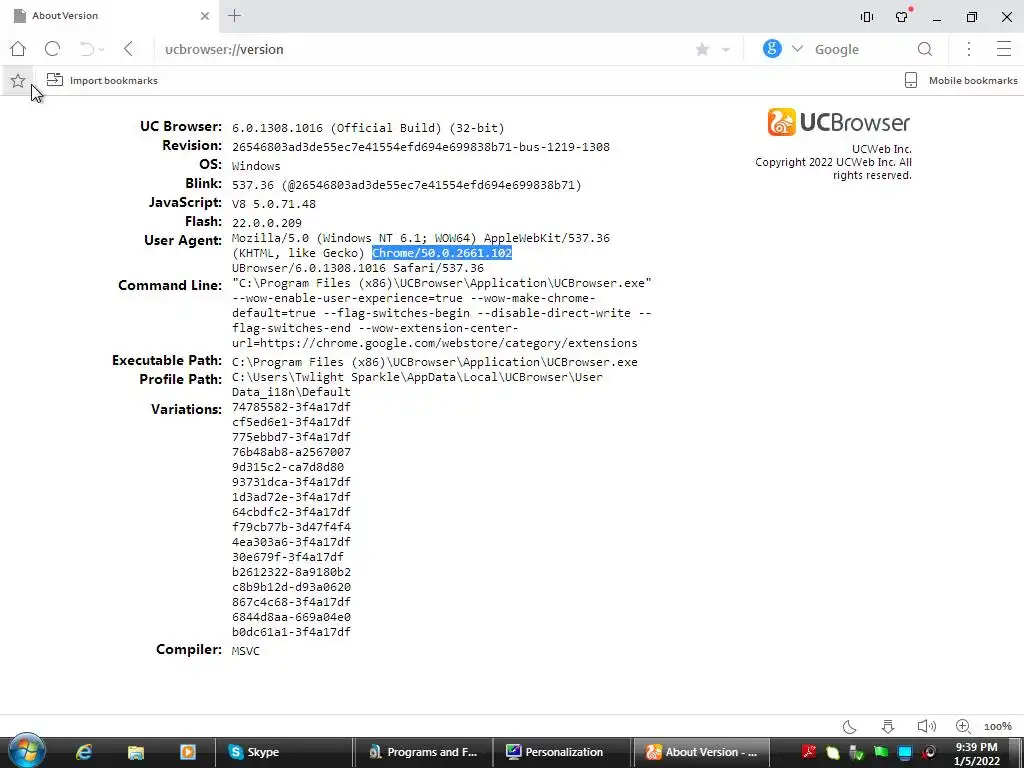Expand address bar history dropdown arrow
1024x768 pixels.
726,50
